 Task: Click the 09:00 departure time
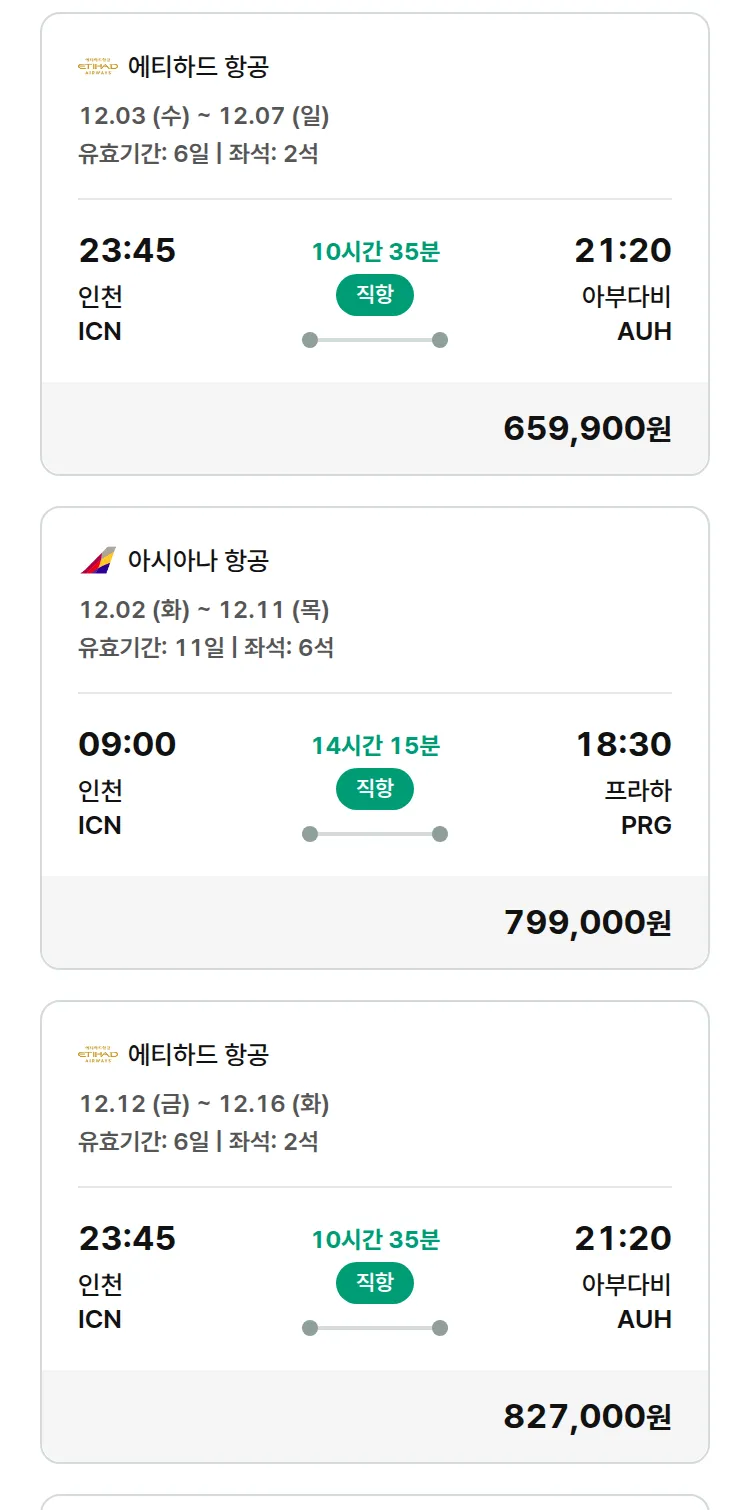(x=127, y=744)
